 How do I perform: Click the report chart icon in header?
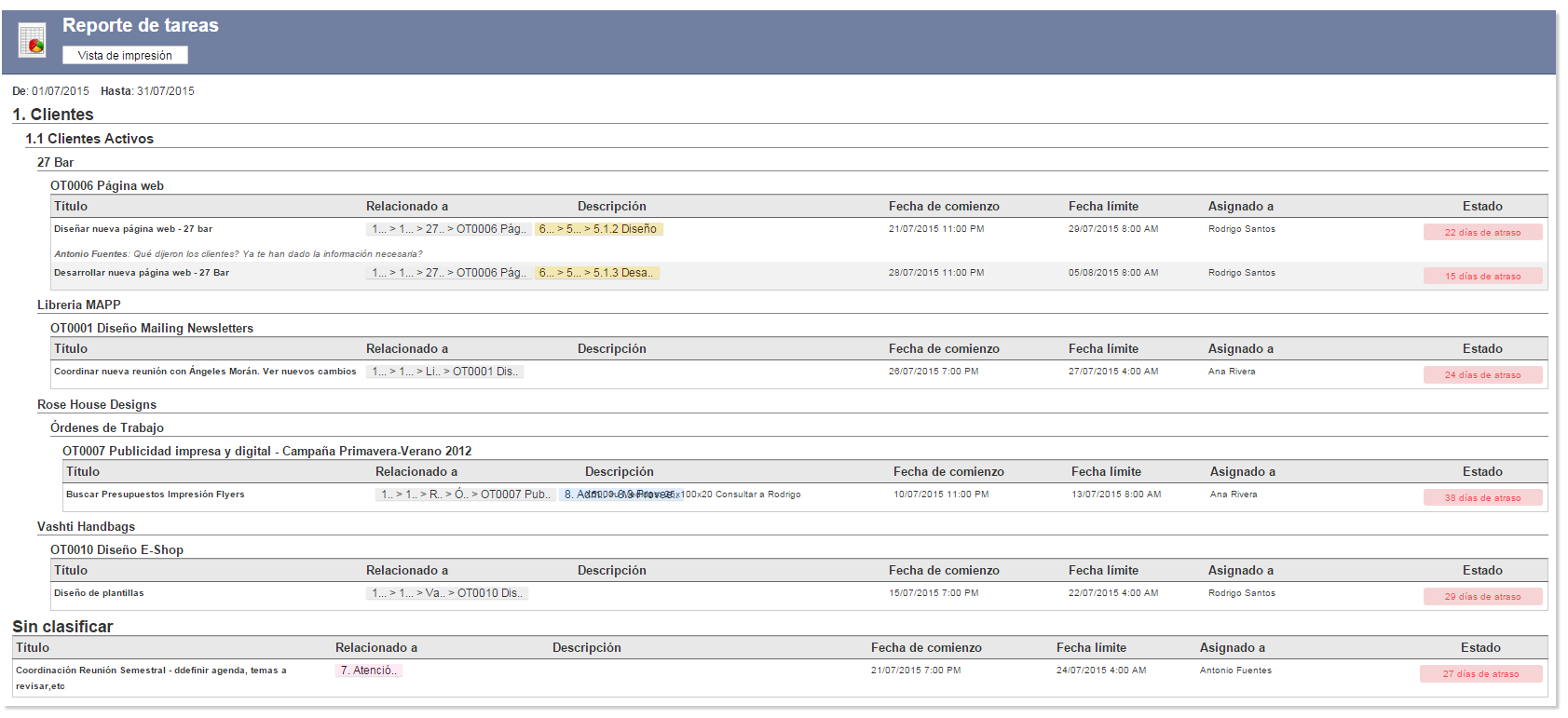tap(33, 41)
